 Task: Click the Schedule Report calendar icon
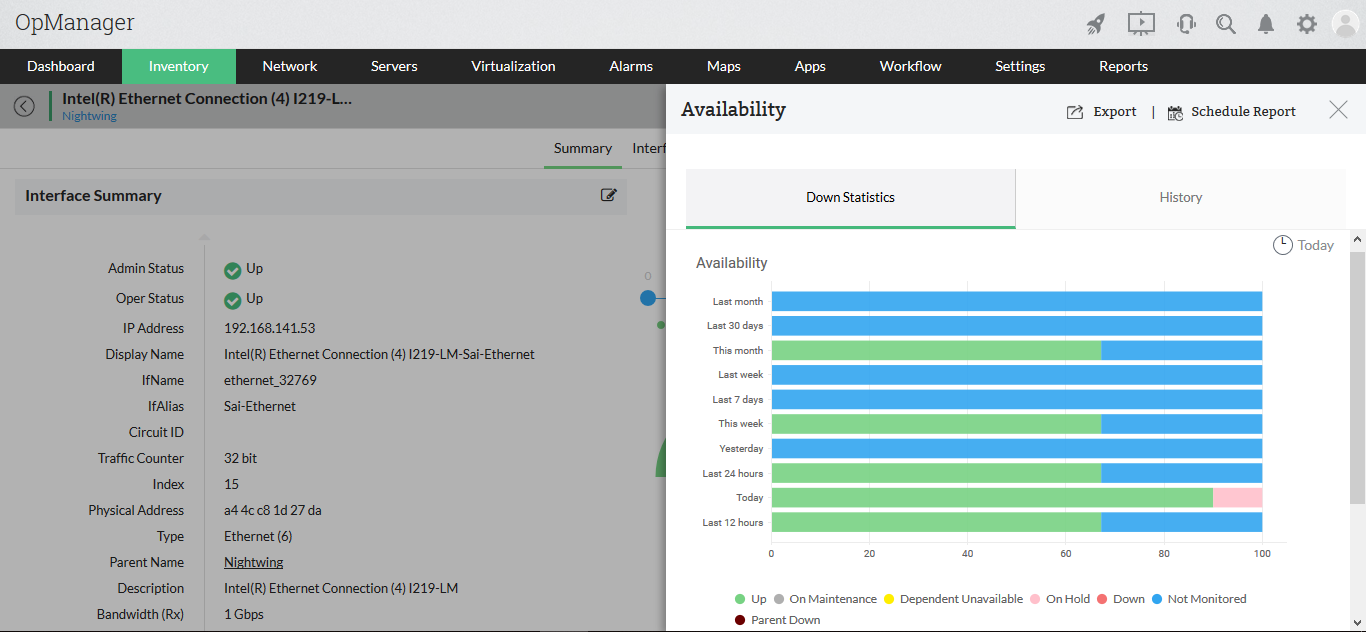(x=1175, y=112)
